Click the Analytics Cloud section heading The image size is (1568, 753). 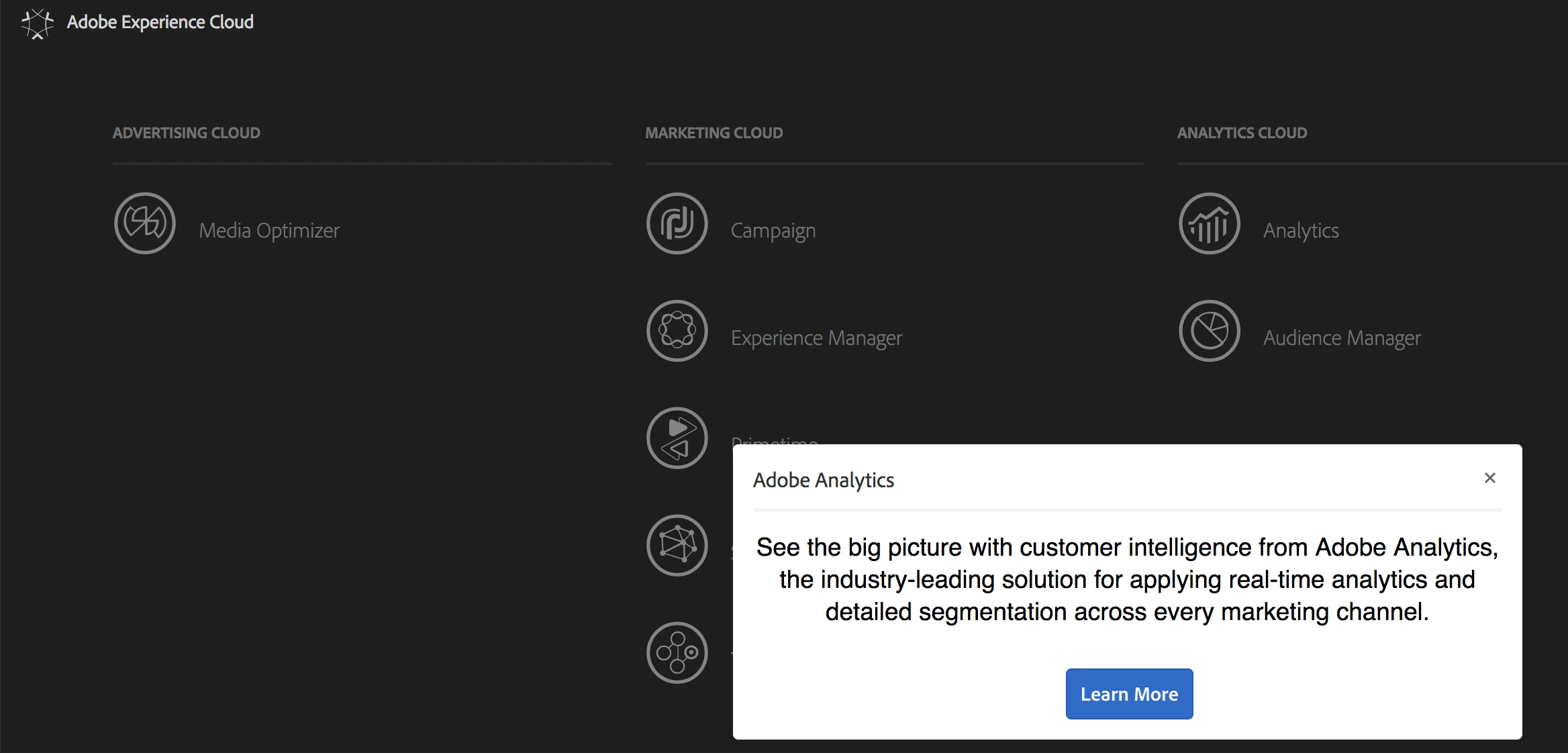tap(1241, 133)
